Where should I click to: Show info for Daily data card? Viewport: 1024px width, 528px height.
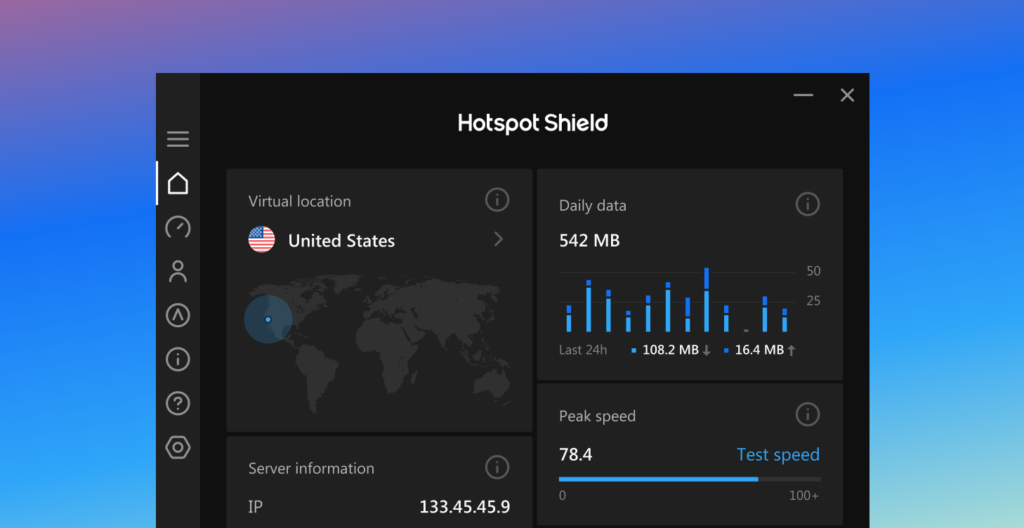pos(807,205)
